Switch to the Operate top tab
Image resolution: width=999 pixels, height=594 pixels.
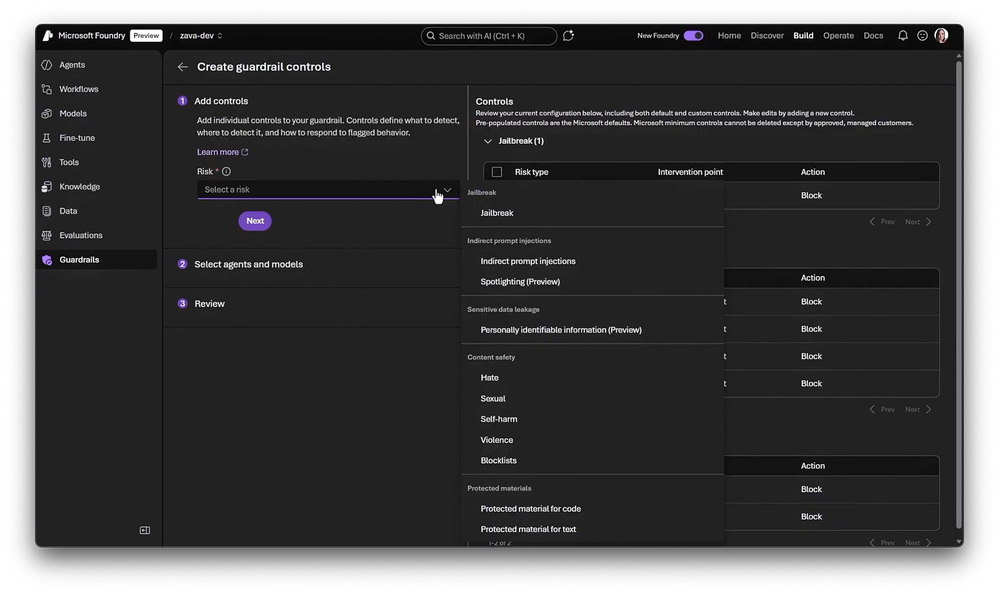click(838, 36)
